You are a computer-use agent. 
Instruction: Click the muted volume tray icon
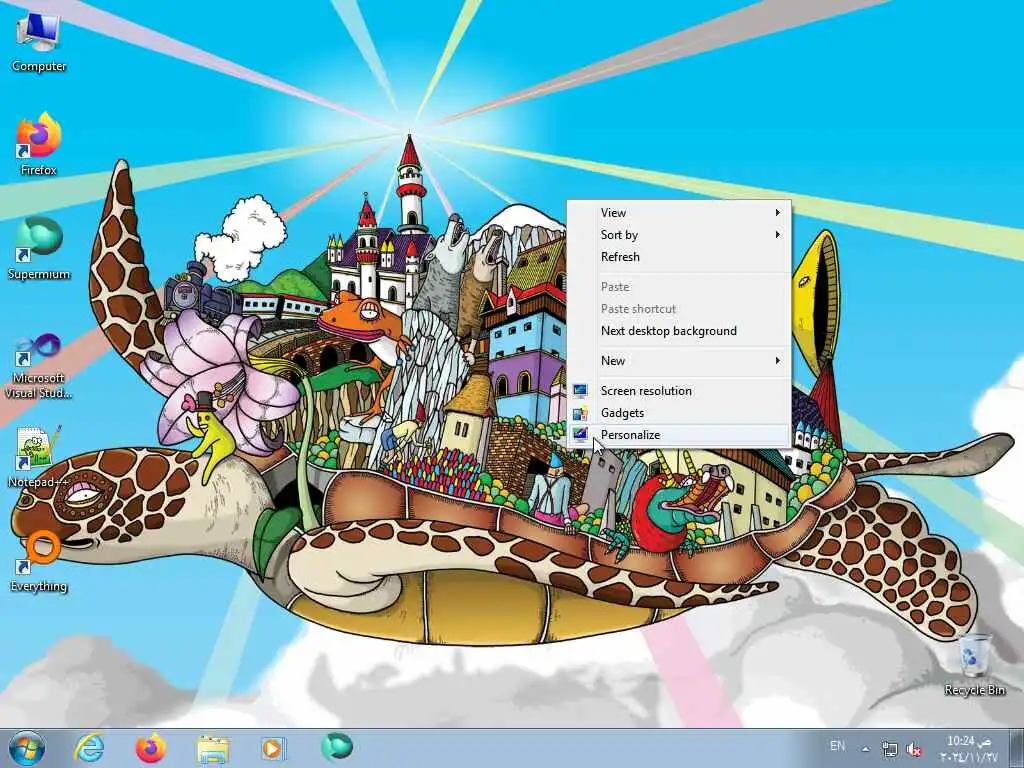[x=914, y=748]
